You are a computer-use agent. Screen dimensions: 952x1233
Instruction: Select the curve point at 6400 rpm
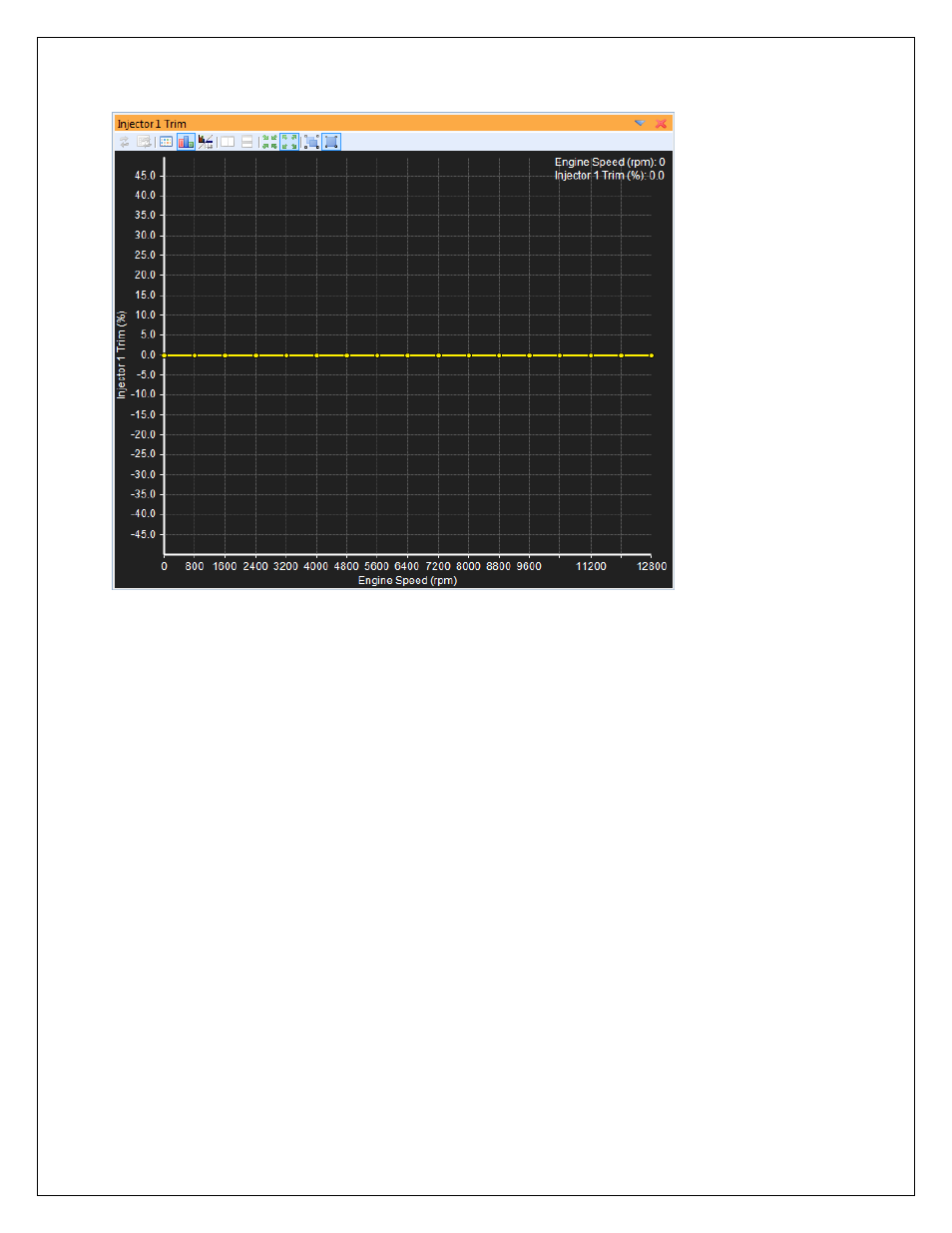click(x=407, y=355)
